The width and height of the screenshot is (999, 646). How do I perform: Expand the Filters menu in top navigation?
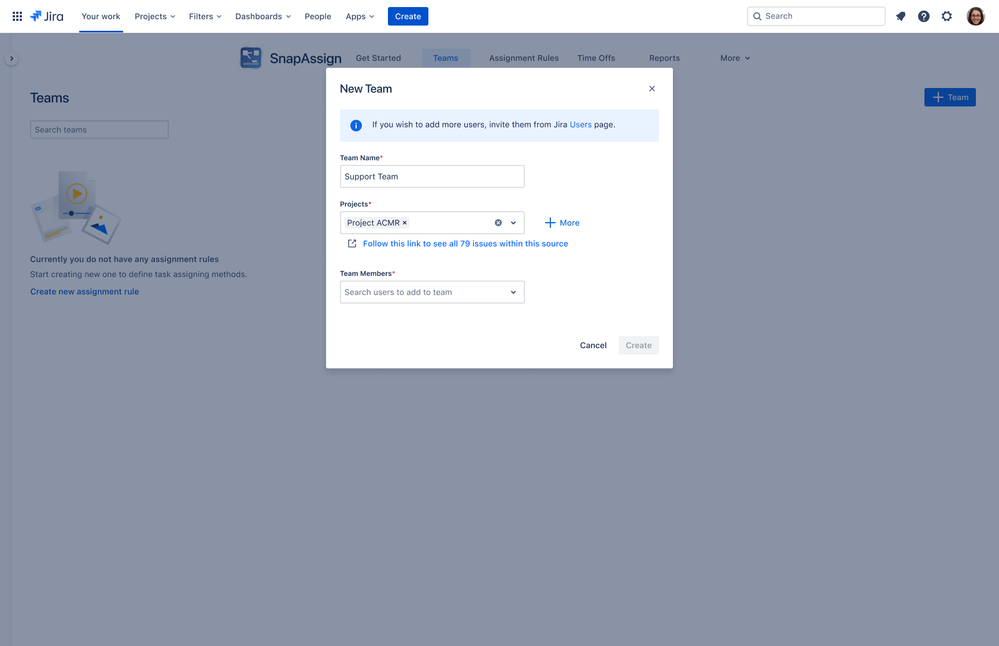click(205, 16)
